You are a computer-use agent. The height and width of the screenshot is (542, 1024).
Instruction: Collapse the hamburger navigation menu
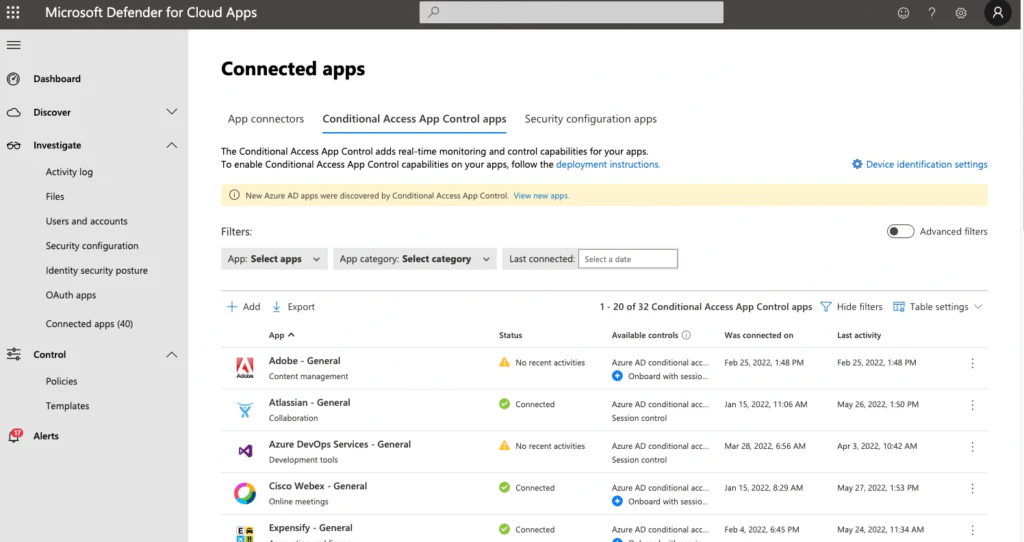pos(14,45)
